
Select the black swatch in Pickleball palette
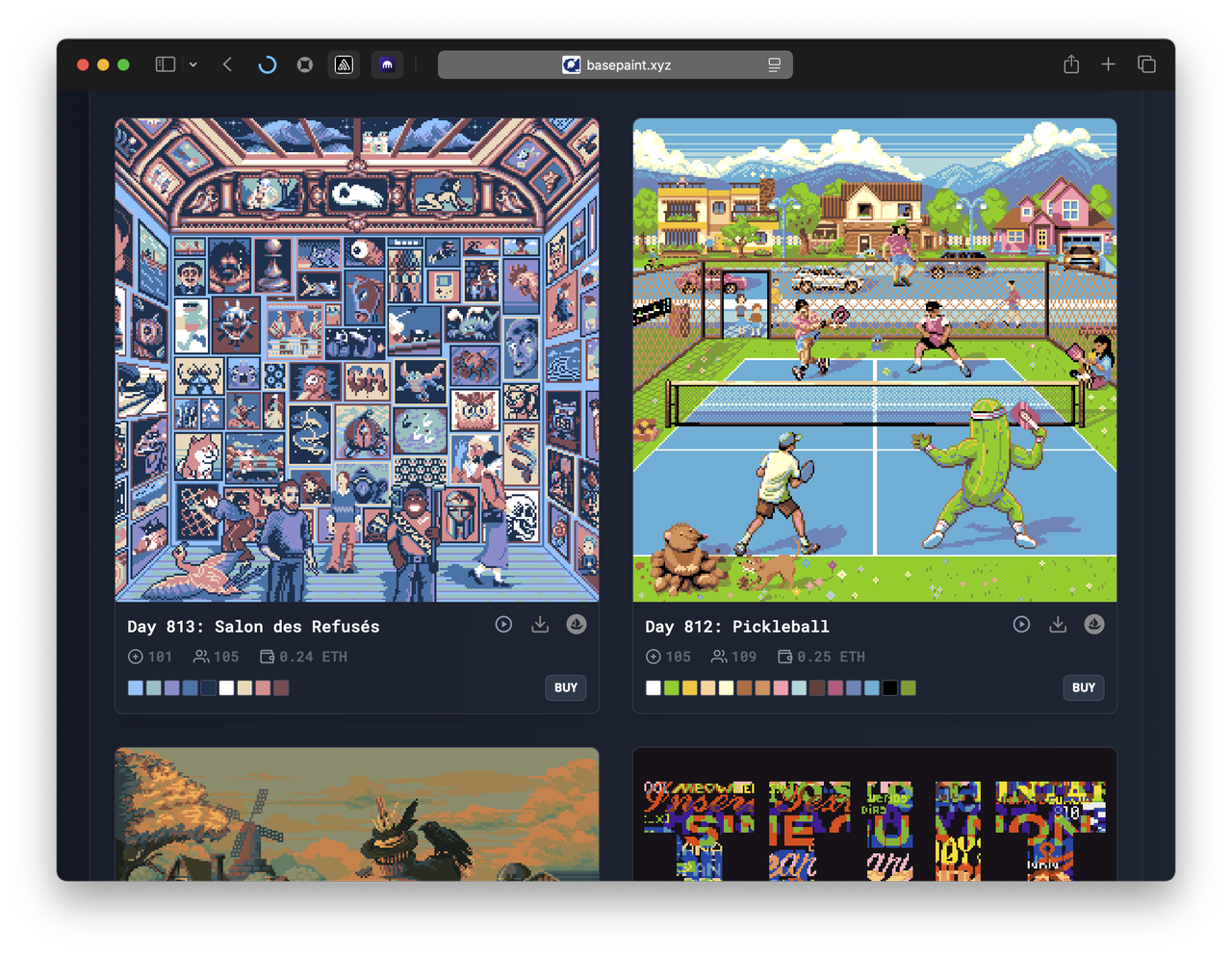tap(889, 687)
